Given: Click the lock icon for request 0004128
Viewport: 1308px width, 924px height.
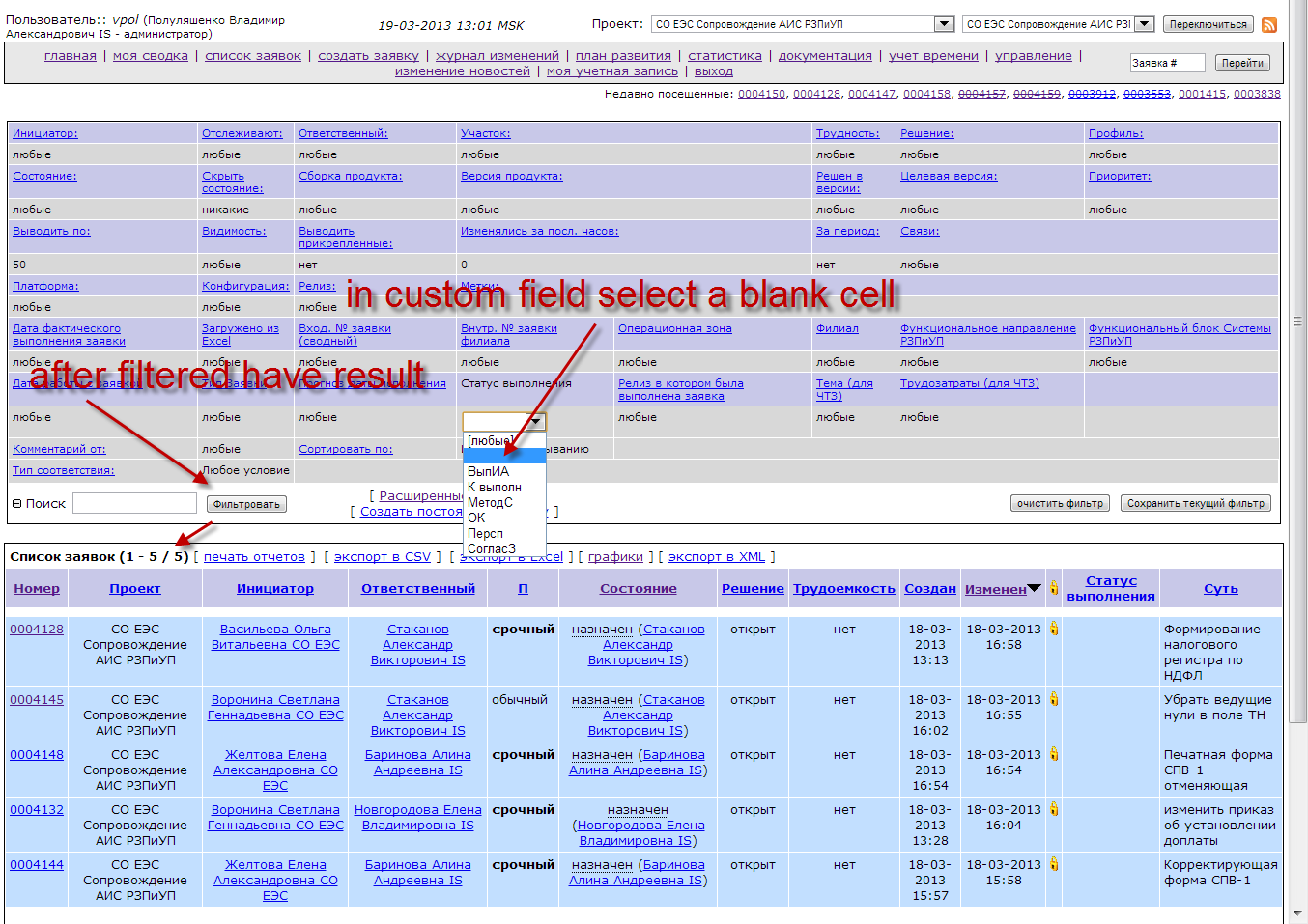Looking at the screenshot, I should tap(1054, 629).
